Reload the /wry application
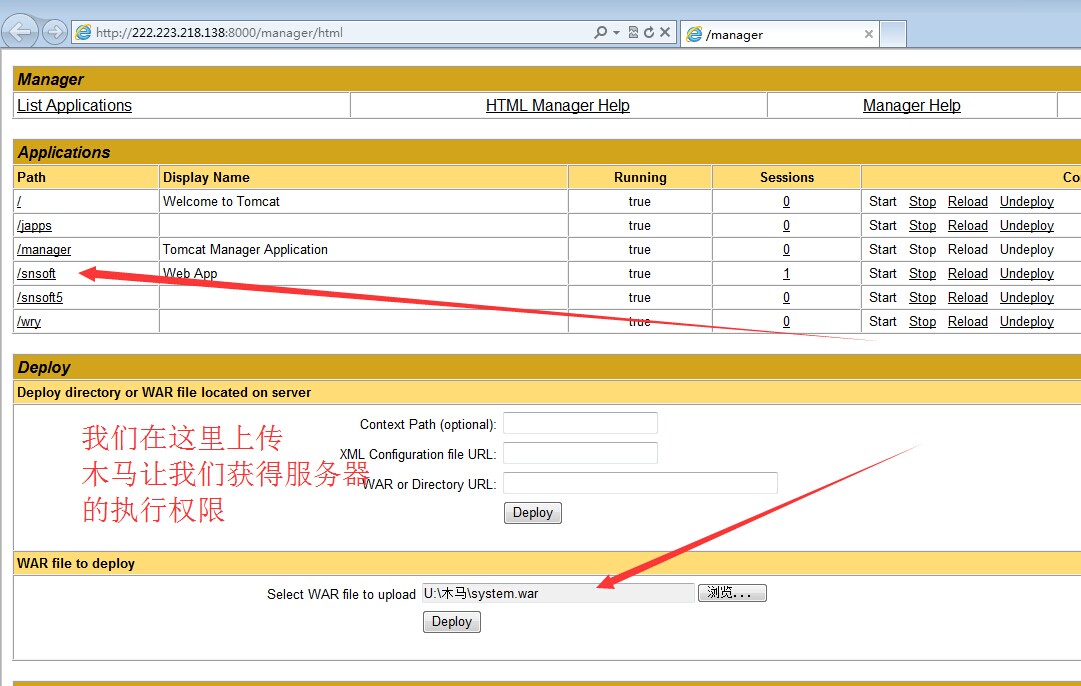The height and width of the screenshot is (686, 1081). click(968, 322)
